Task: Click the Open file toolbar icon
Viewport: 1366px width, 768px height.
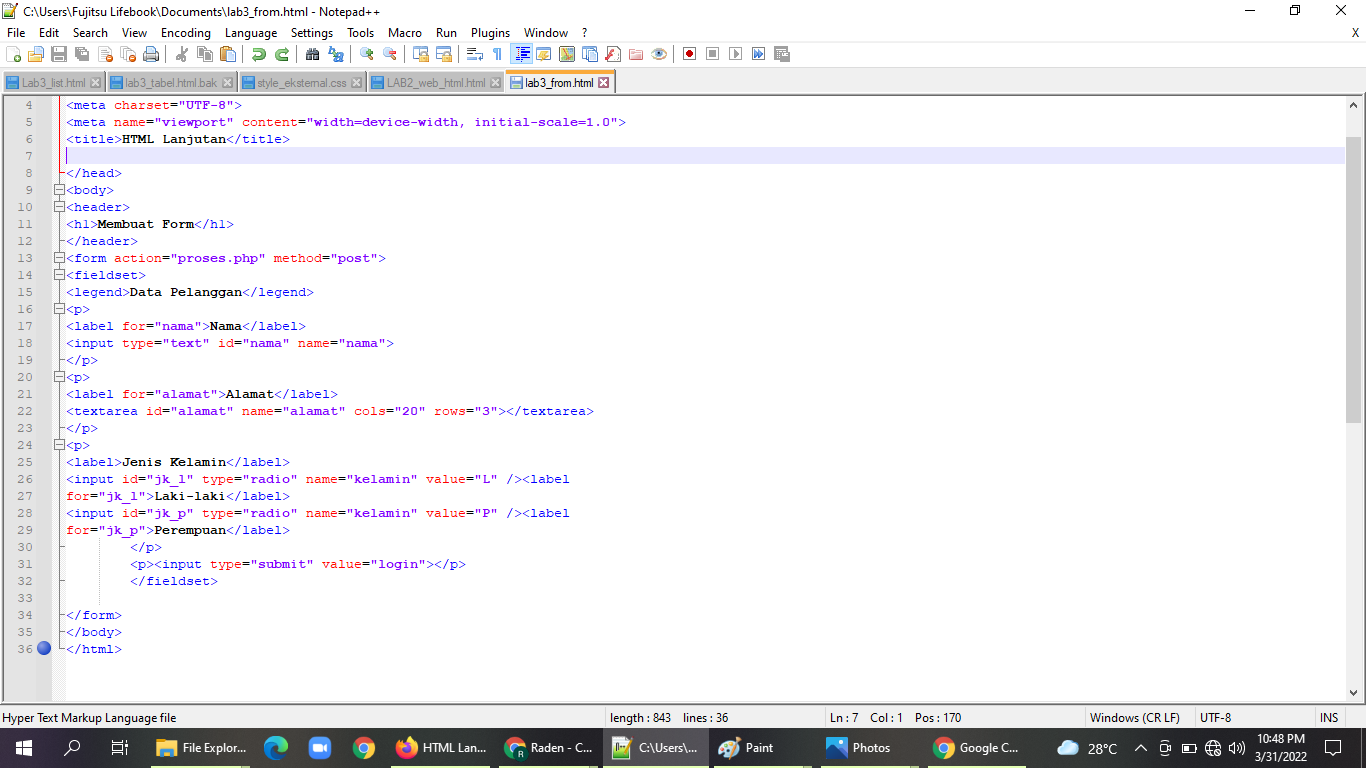Action: pyautogui.click(x=36, y=54)
